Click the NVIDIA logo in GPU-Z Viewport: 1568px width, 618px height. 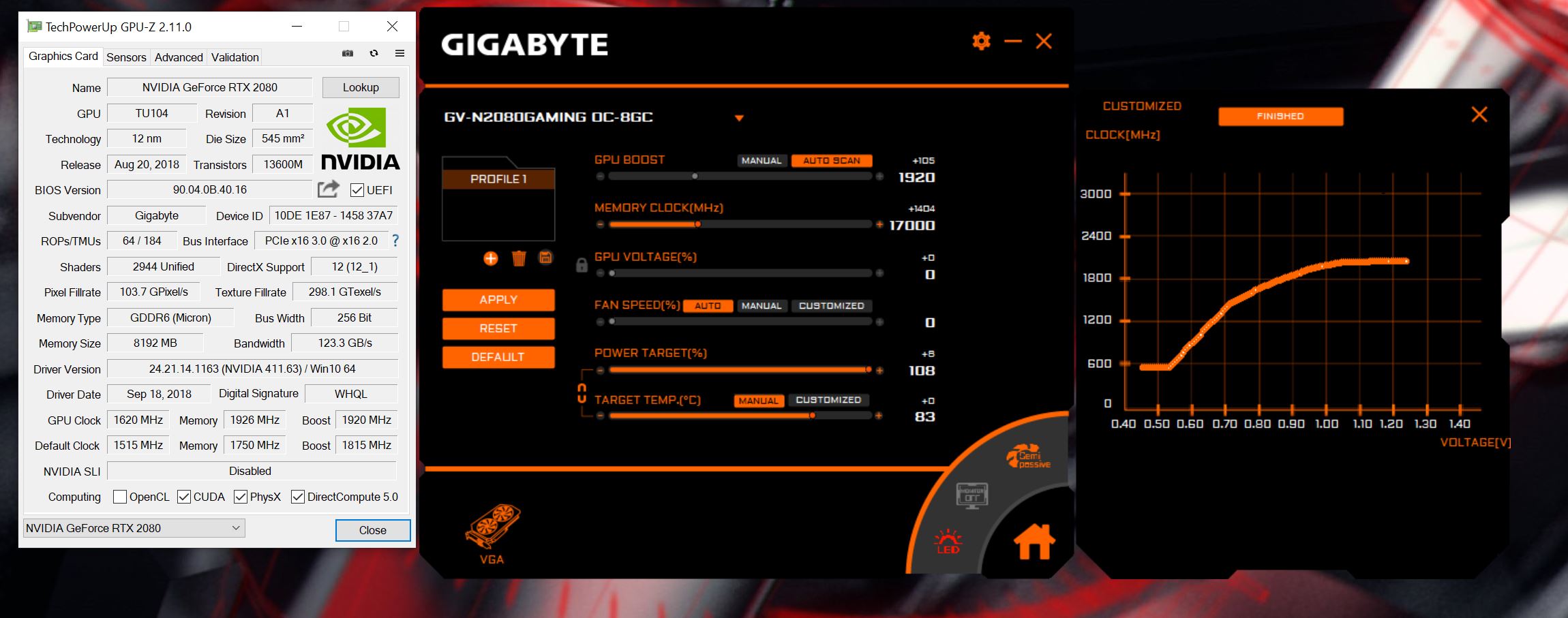coord(360,139)
